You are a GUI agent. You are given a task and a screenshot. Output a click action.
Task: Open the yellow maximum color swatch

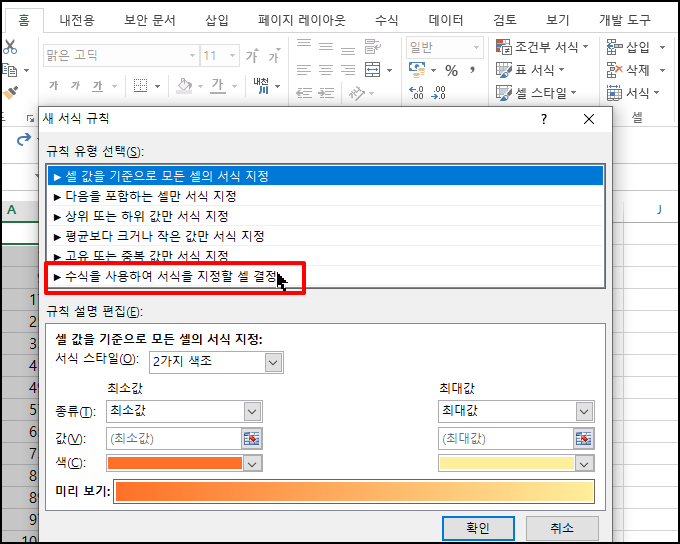(x=516, y=463)
